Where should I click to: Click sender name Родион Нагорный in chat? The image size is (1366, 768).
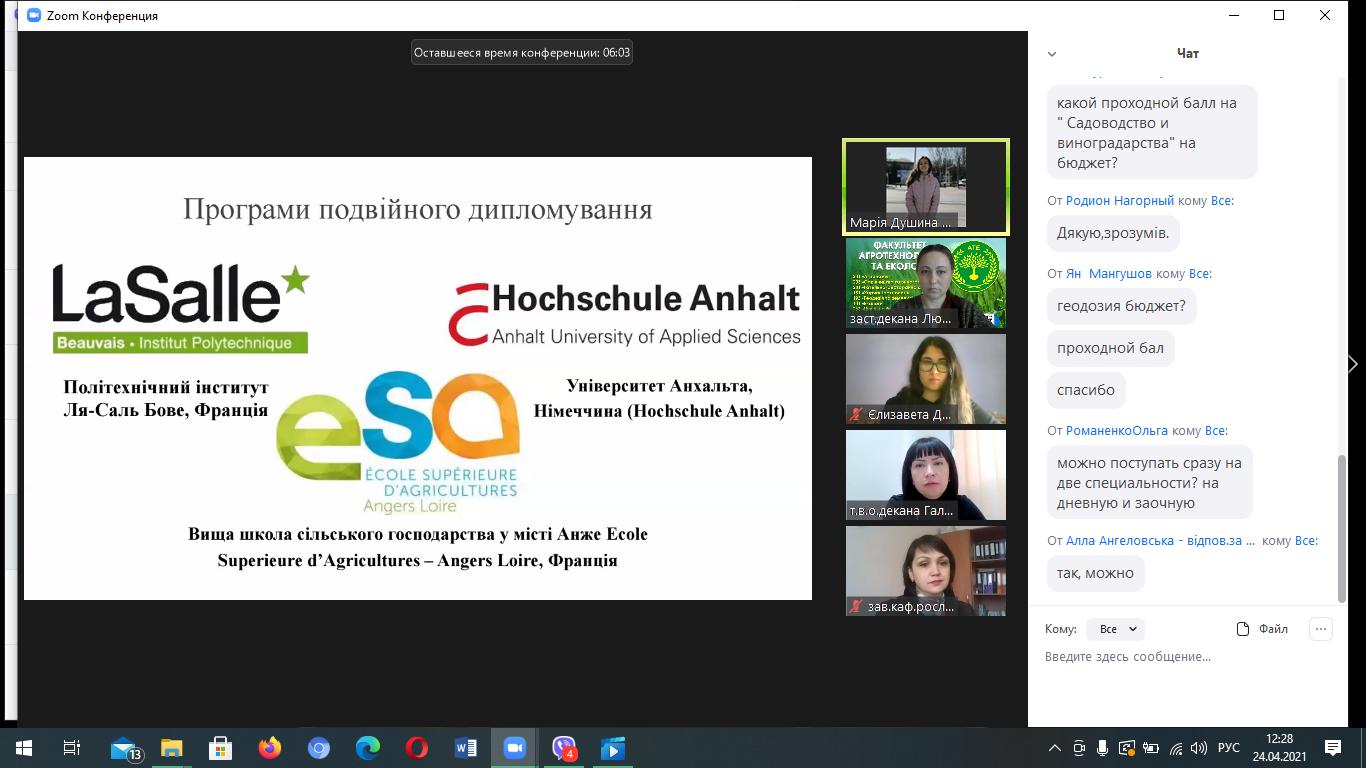click(x=1120, y=201)
